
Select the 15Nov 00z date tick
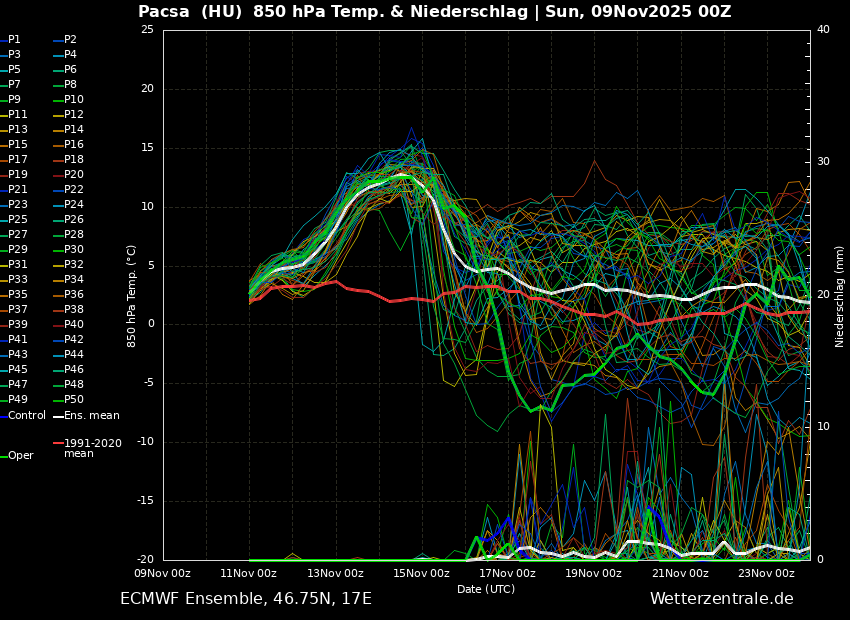pos(421,573)
